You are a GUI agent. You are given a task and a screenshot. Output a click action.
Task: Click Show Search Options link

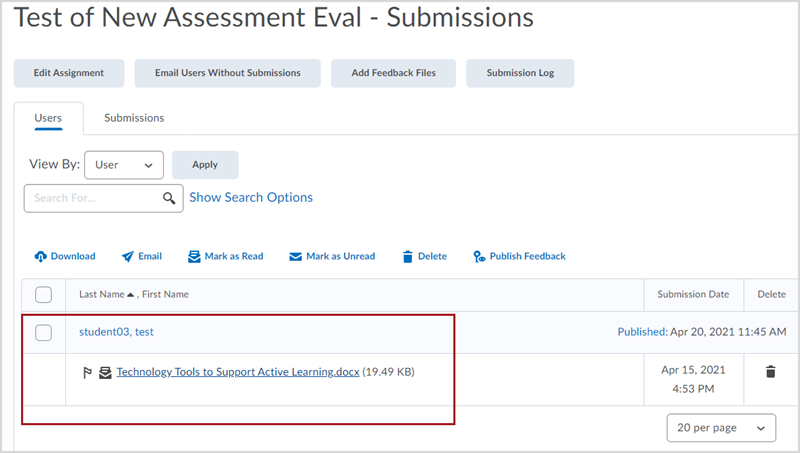(251, 197)
